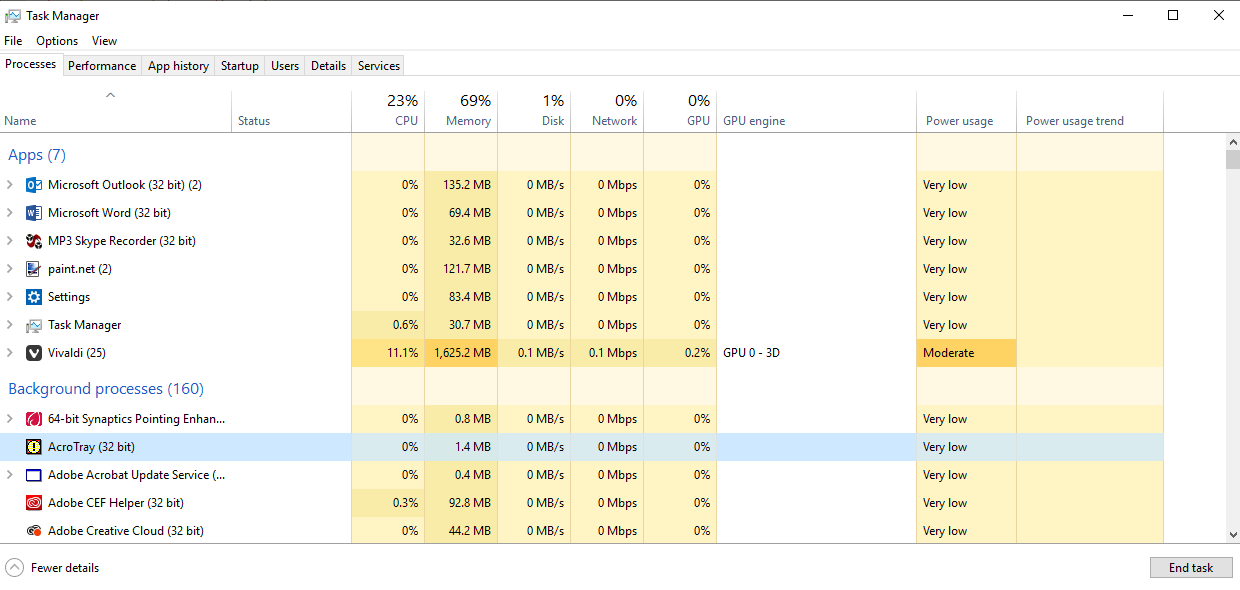Expand the 64-bit Synaptics Pointing entry
This screenshot has width=1240, height=590.
point(10,419)
